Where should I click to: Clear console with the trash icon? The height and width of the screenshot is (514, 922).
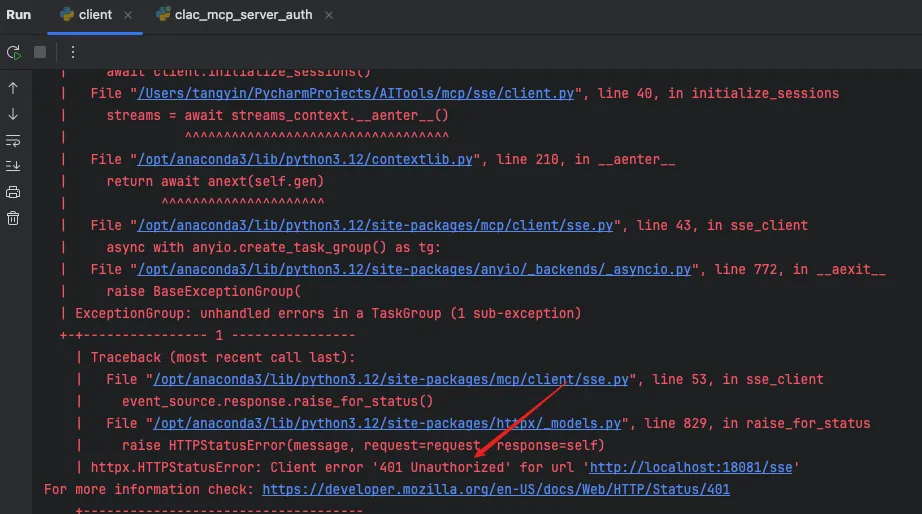click(13, 218)
